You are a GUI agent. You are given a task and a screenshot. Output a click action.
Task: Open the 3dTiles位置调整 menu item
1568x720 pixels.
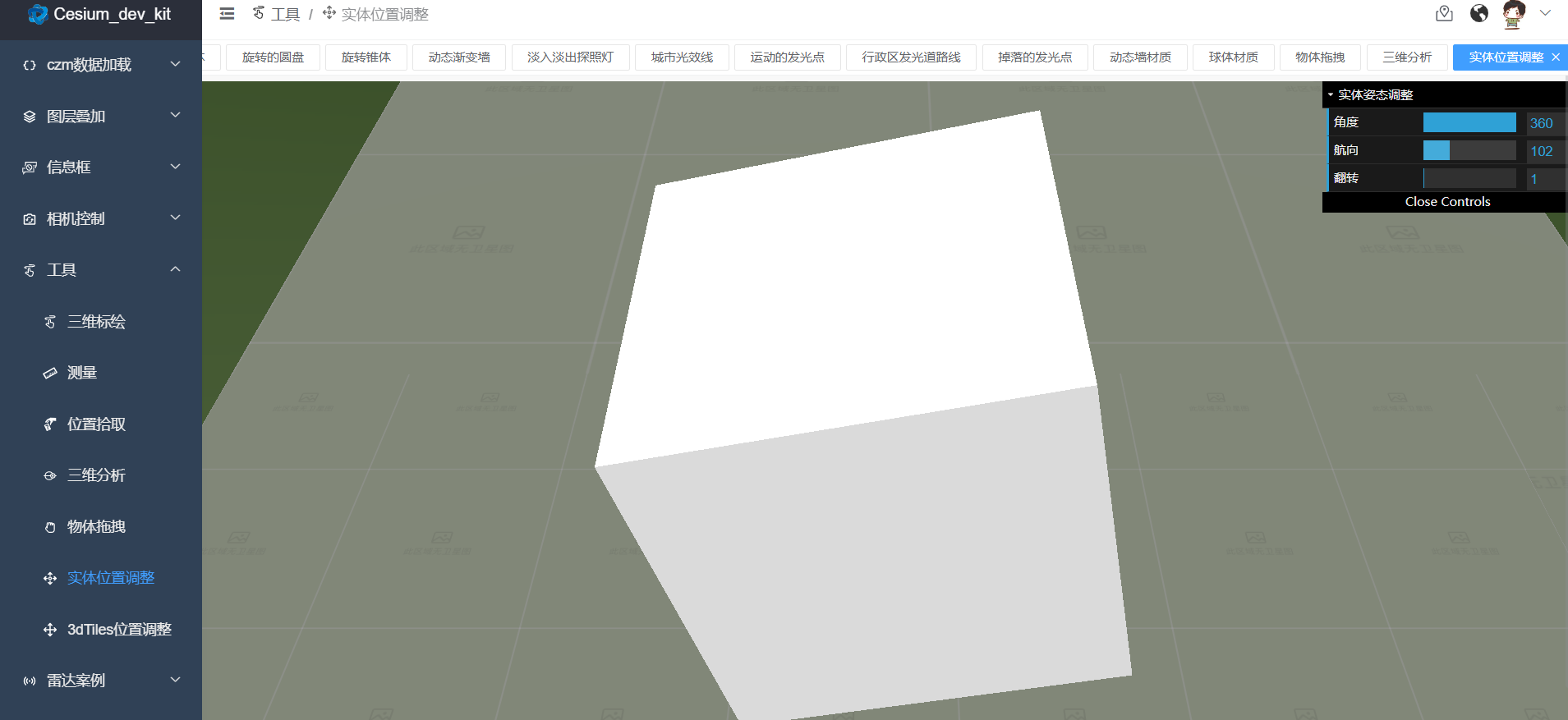[101, 630]
